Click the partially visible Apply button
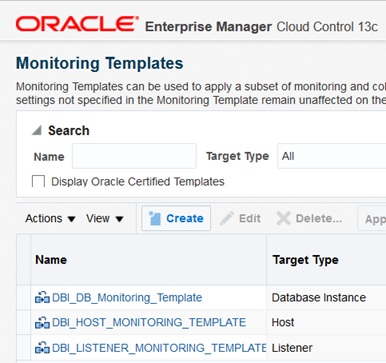Screen dimensions: 386x363 coord(372,219)
